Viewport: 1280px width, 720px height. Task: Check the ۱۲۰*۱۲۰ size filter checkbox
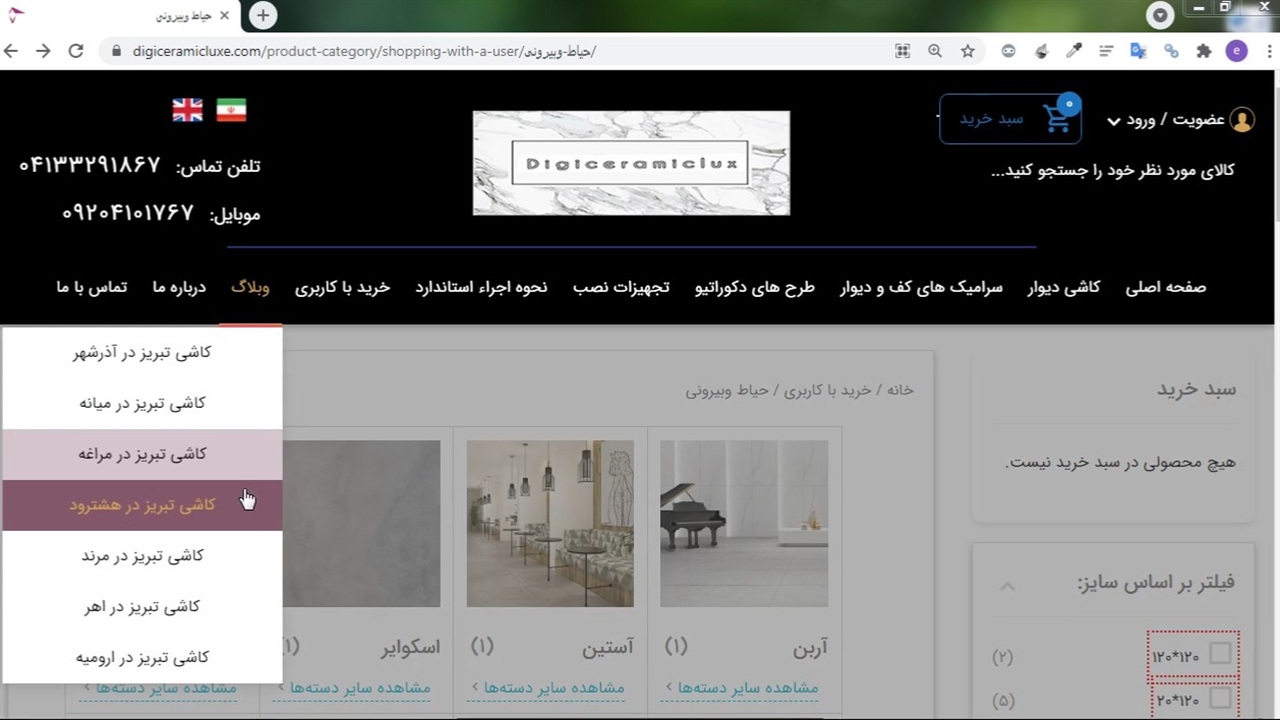[x=1220, y=654]
